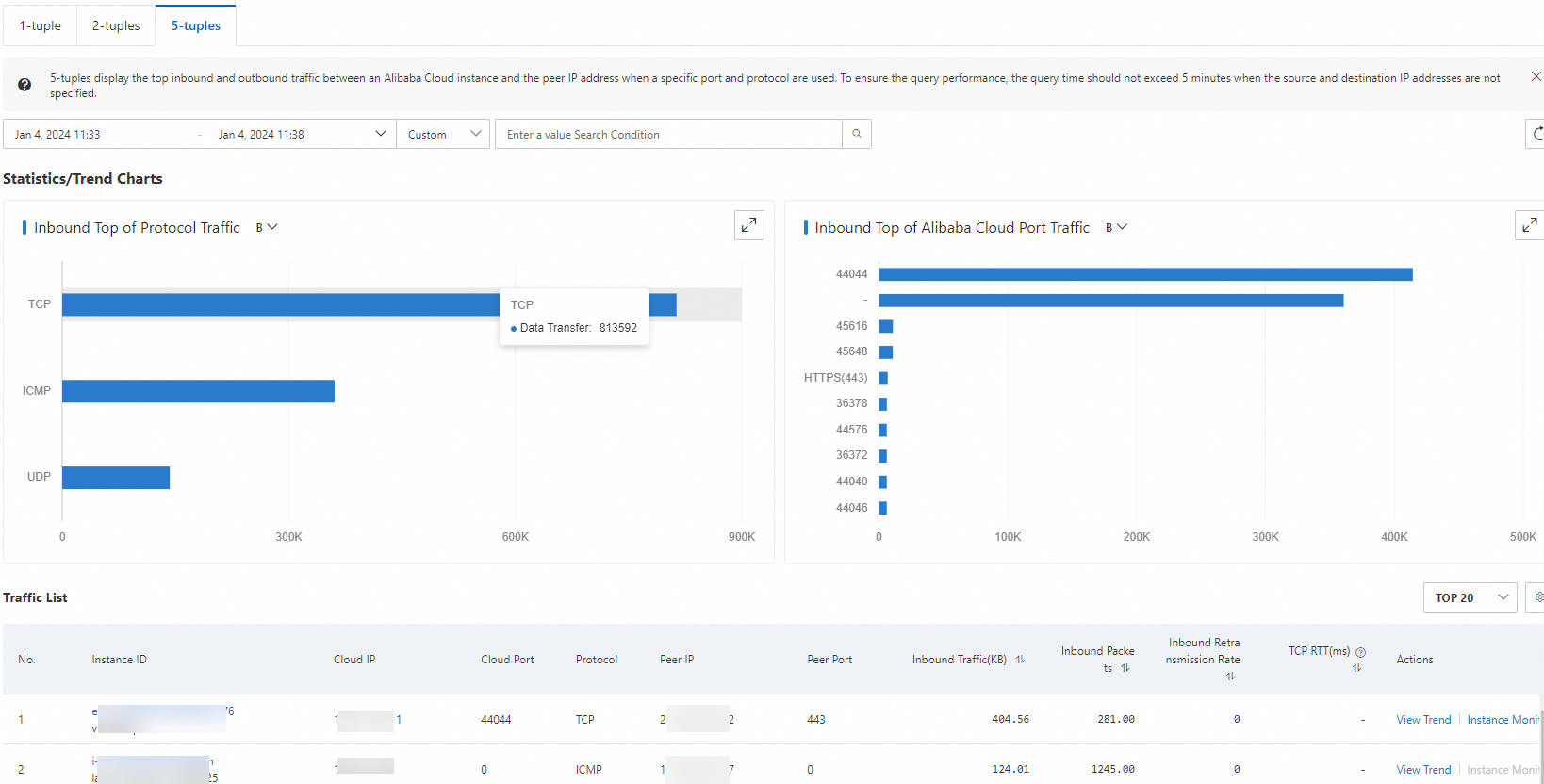Sort by Inbound Retransmission Rate
The height and width of the screenshot is (784, 1544).
pyautogui.click(x=1230, y=677)
